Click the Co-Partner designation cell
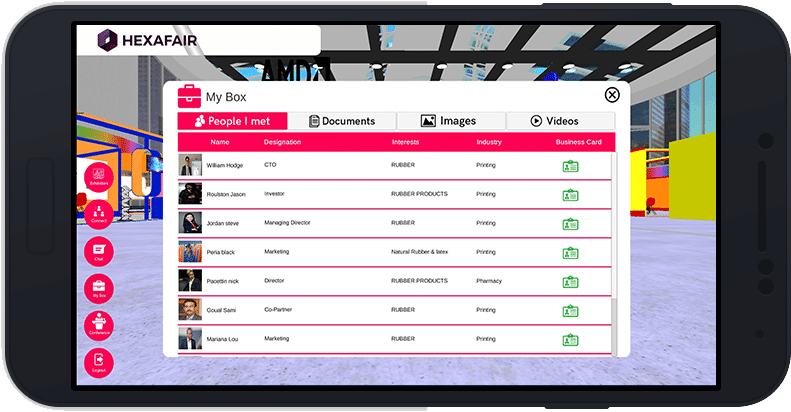Image resolution: width=791 pixels, height=412 pixels. click(x=278, y=310)
